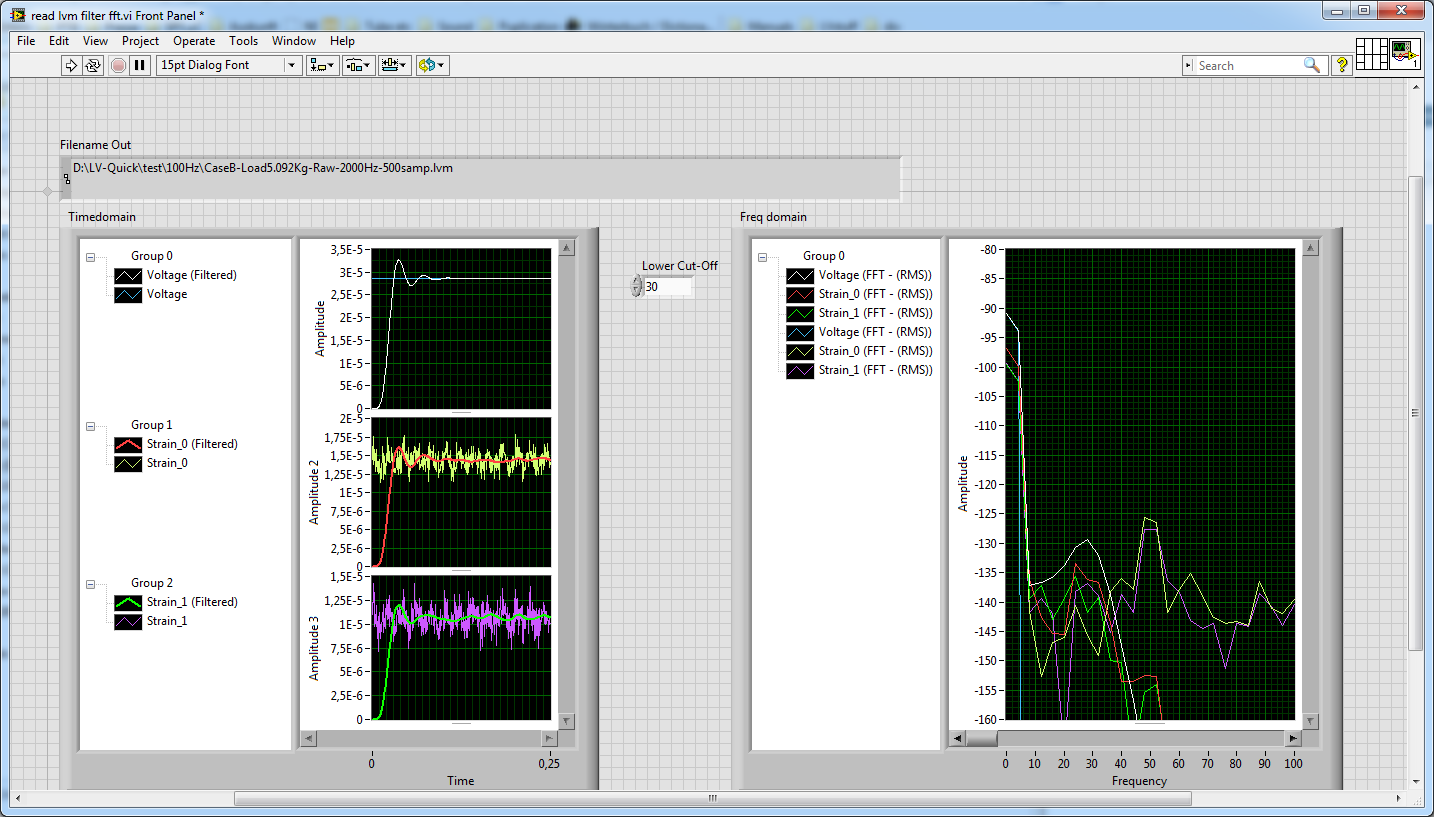The height and width of the screenshot is (817, 1434).
Task: Click the window vertical scrollbar thumb
Action: pos(1414,413)
